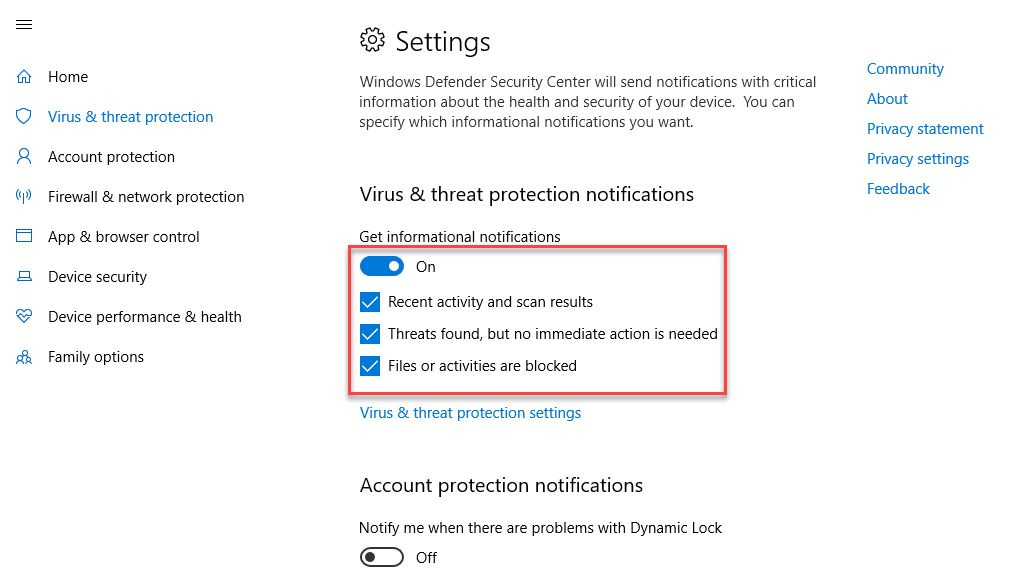Image resolution: width=1020 pixels, height=582 pixels.
Task: Click the Family options people icon
Action: pyautogui.click(x=24, y=357)
